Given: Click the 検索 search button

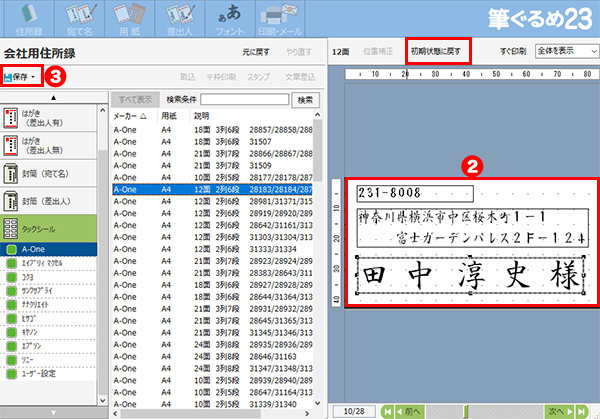Looking at the screenshot, I should (x=305, y=100).
